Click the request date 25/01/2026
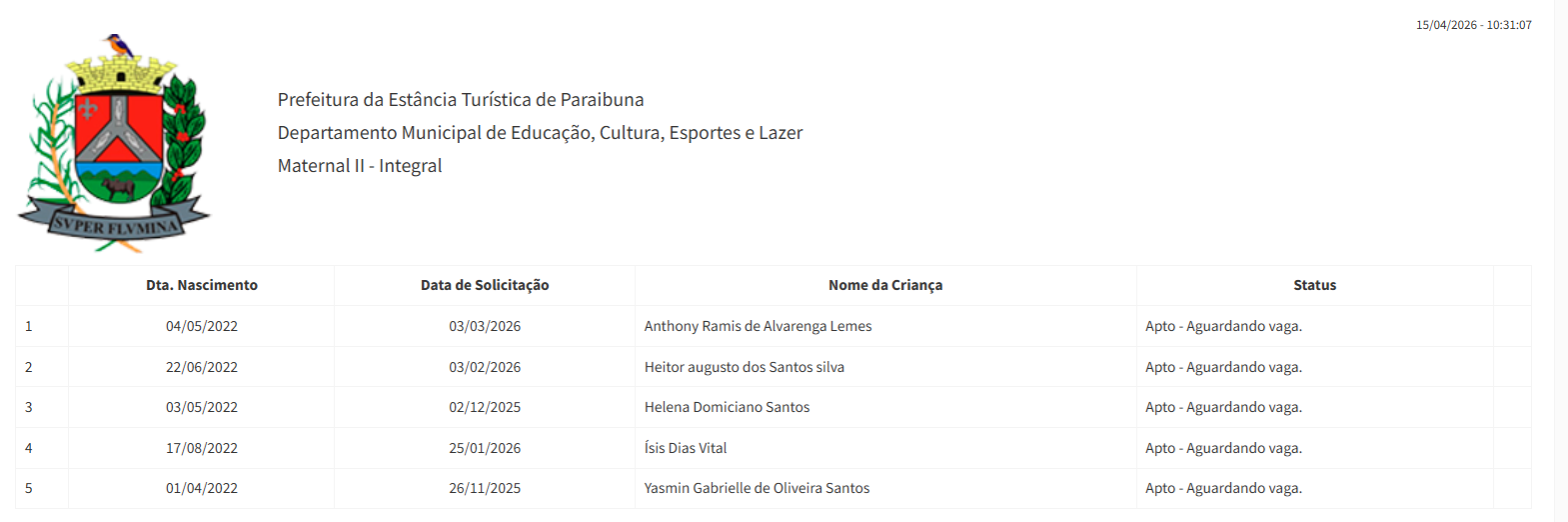Image resolution: width=1568 pixels, height=522 pixels. [485, 448]
